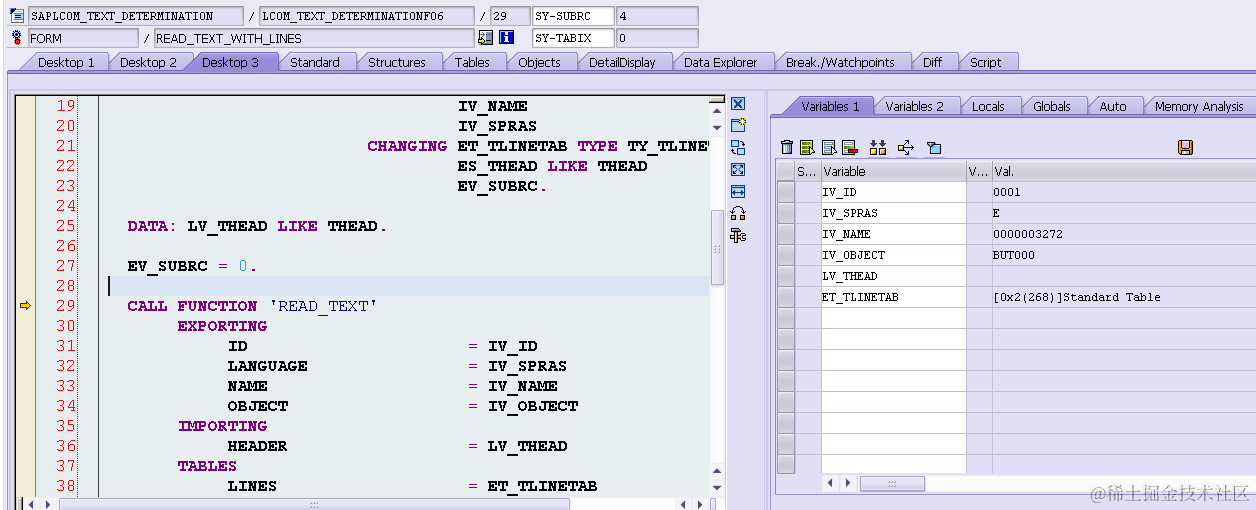This screenshot has height=510, width=1256.
Task: Select the Variables 1 tab
Action: pyautogui.click(x=830, y=106)
